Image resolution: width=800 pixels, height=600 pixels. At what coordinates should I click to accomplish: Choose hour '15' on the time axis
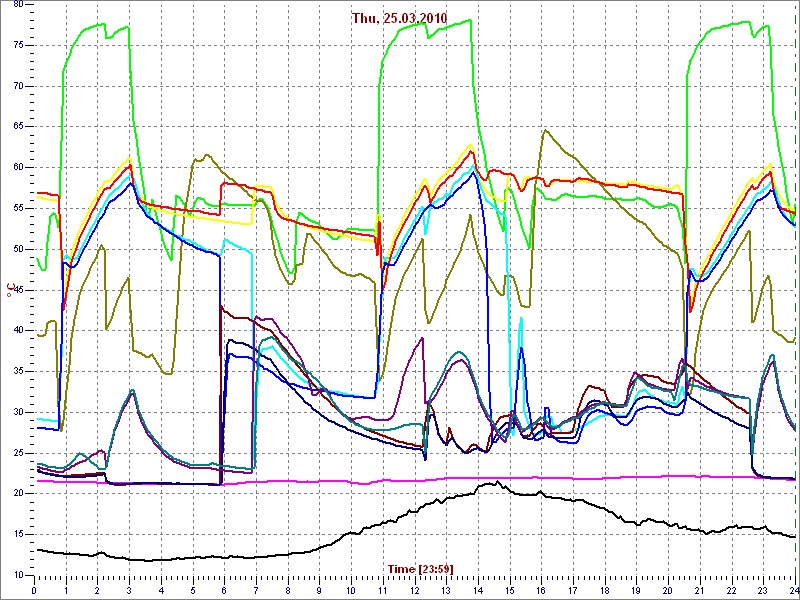tap(509, 590)
